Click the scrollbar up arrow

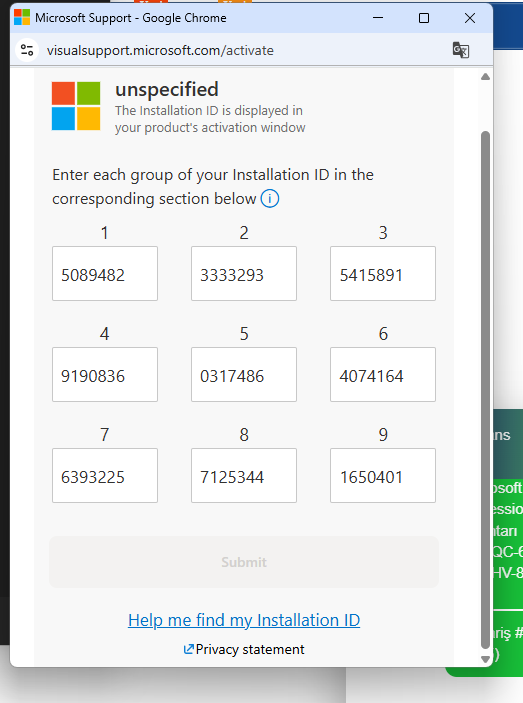(x=485, y=77)
